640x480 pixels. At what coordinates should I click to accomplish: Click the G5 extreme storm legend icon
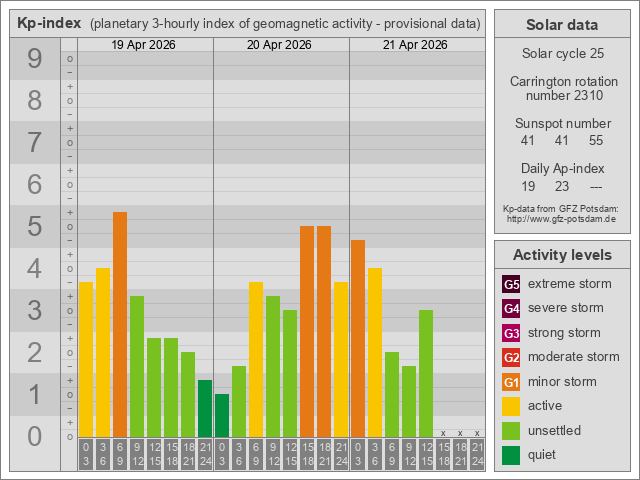point(511,284)
